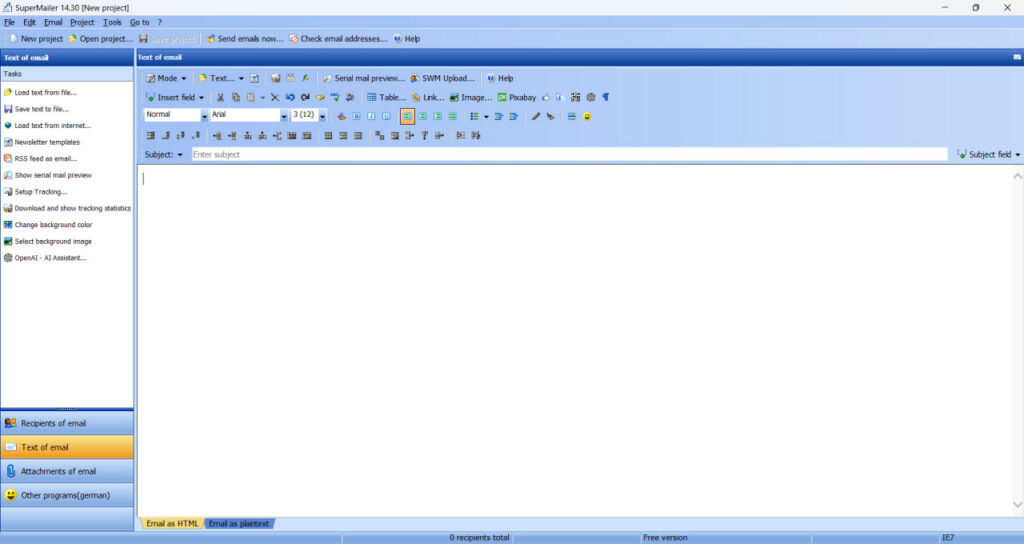Insert a table using Table... button

coord(386,97)
